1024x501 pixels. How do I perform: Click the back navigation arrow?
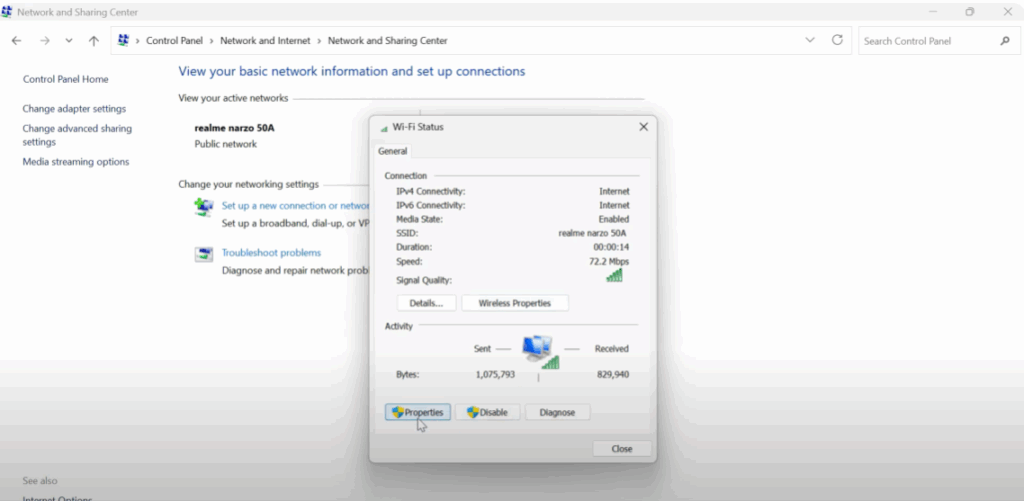click(16, 41)
